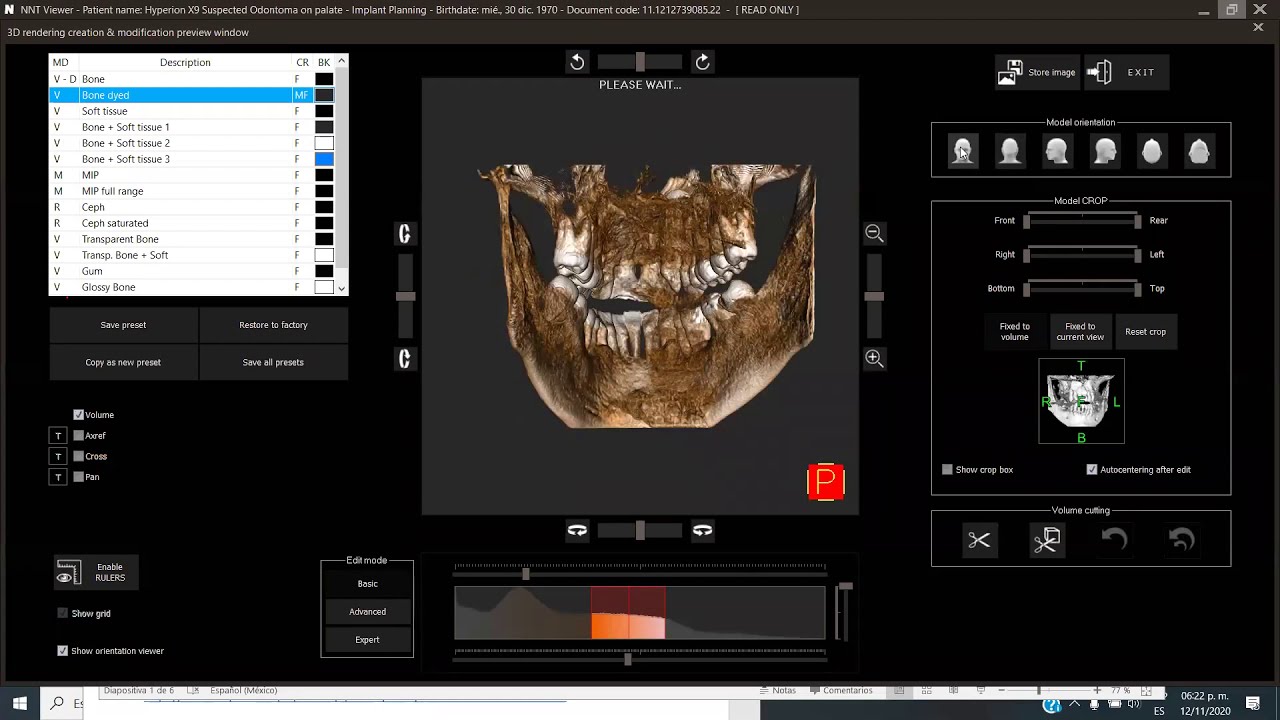Switch edit mode to Advanced
Screen dimensions: 1280x720
[x=367, y=612]
